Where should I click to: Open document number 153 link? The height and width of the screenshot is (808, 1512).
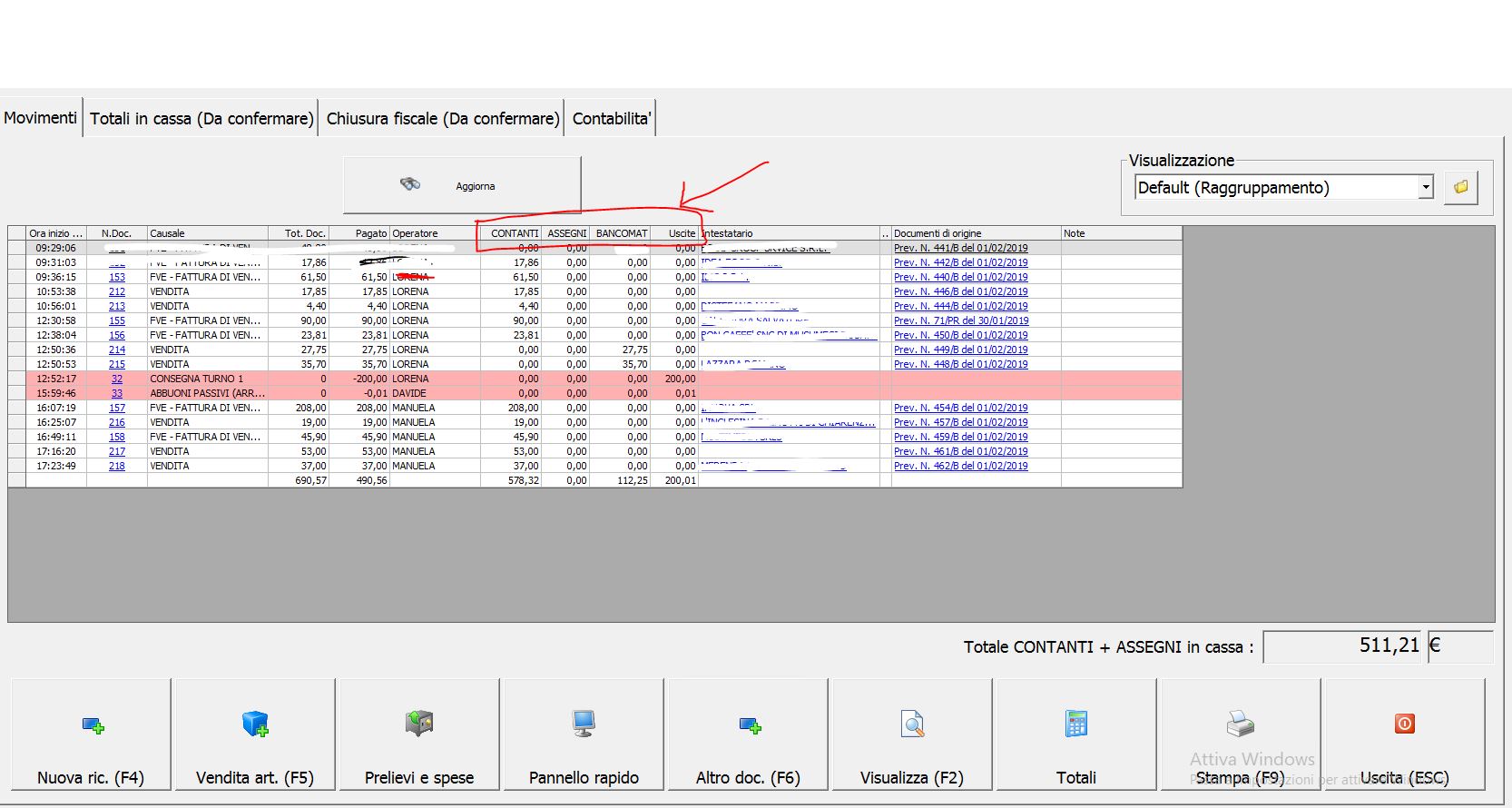(117, 277)
